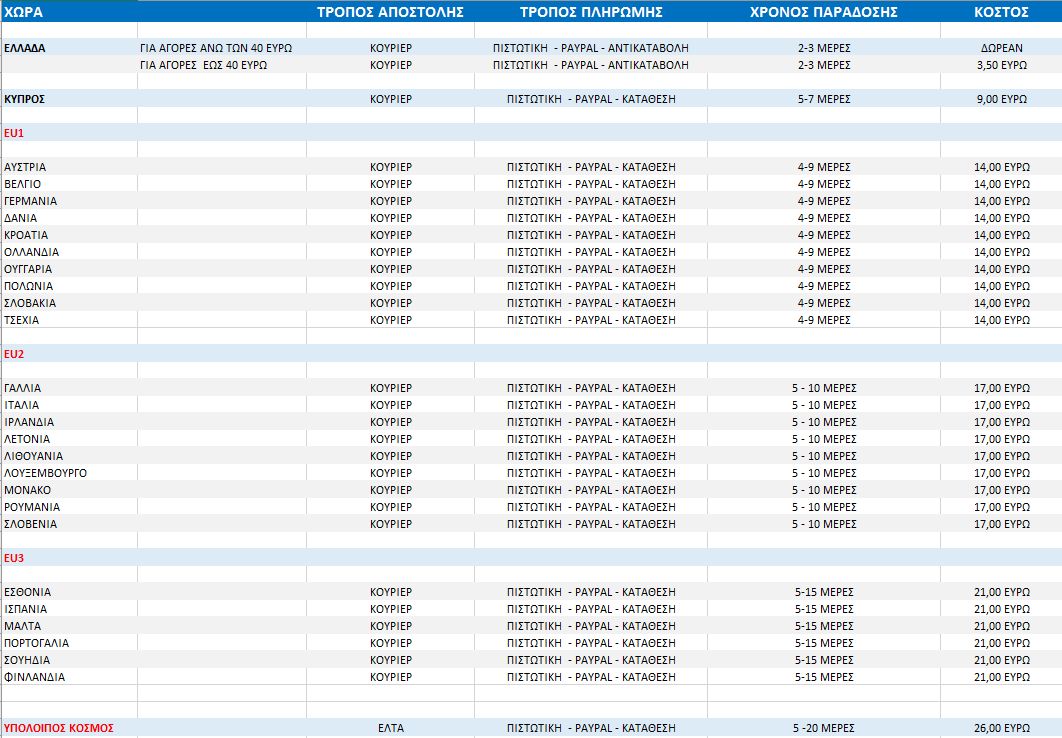Click the 17,00 ΕΥΡΩ cost in ΓΑΛΛΙΑ row
1062x738 pixels.
pos(1002,388)
